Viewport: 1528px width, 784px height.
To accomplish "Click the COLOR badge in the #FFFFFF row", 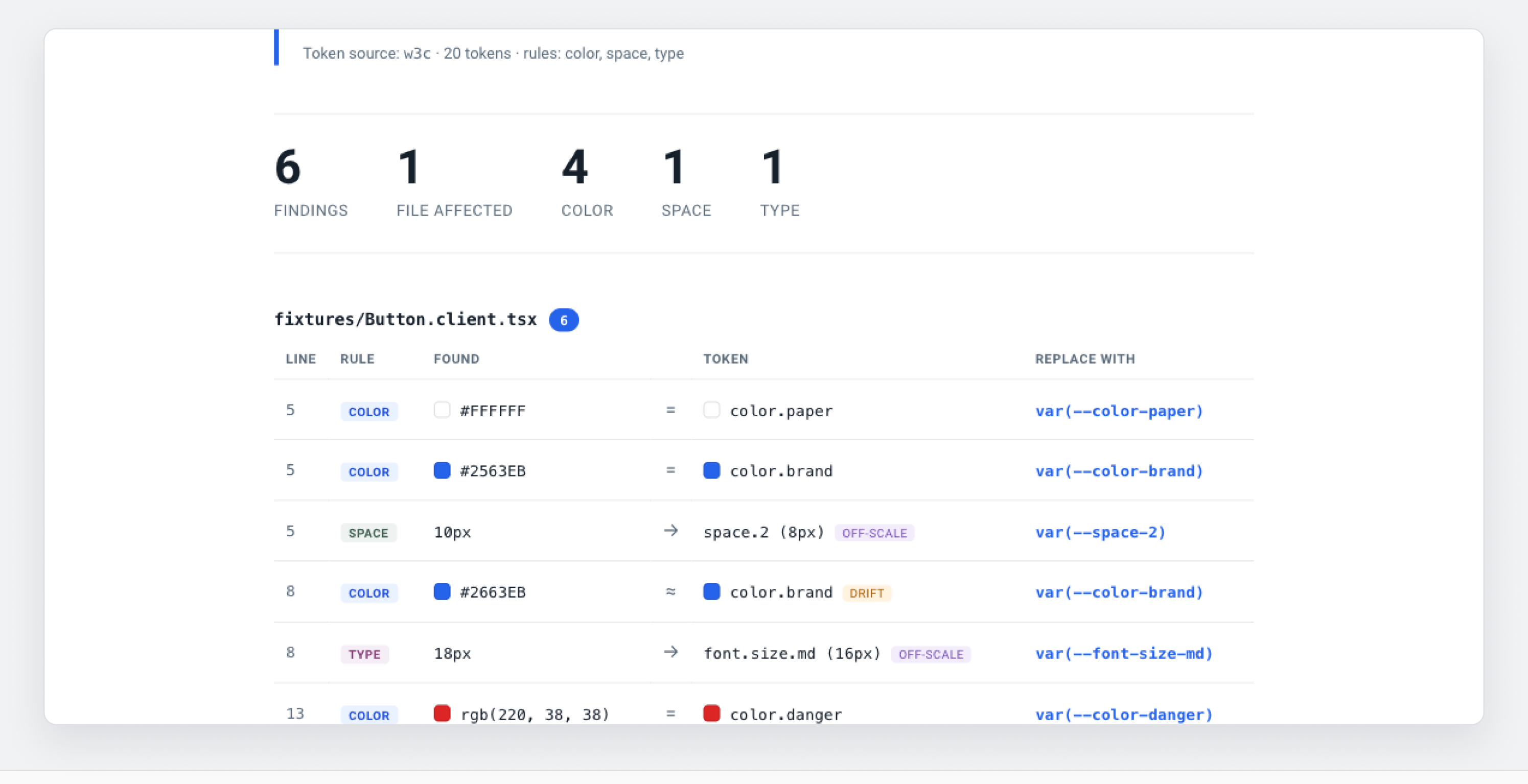I will (369, 412).
